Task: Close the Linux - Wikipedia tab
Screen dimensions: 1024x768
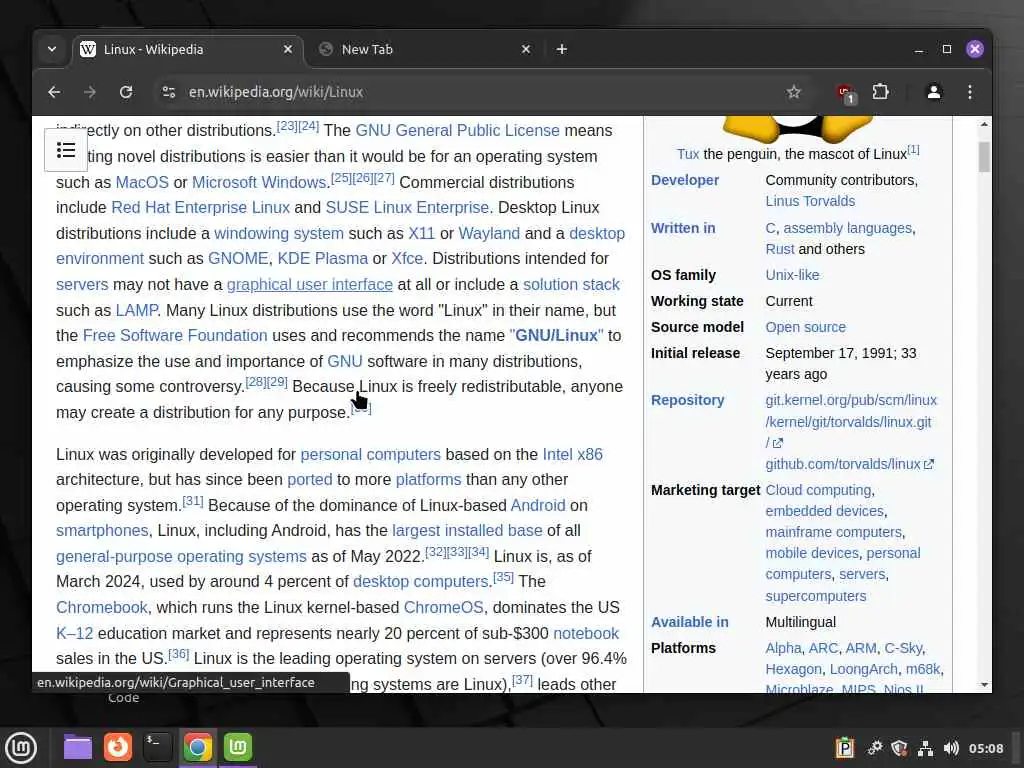Action: [x=287, y=49]
